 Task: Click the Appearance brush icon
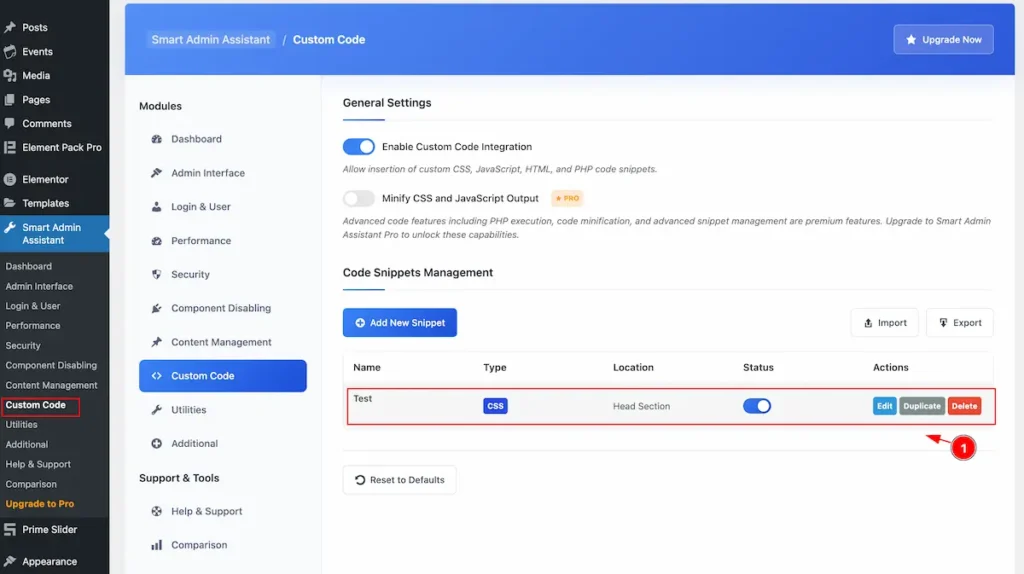click(x=10, y=562)
